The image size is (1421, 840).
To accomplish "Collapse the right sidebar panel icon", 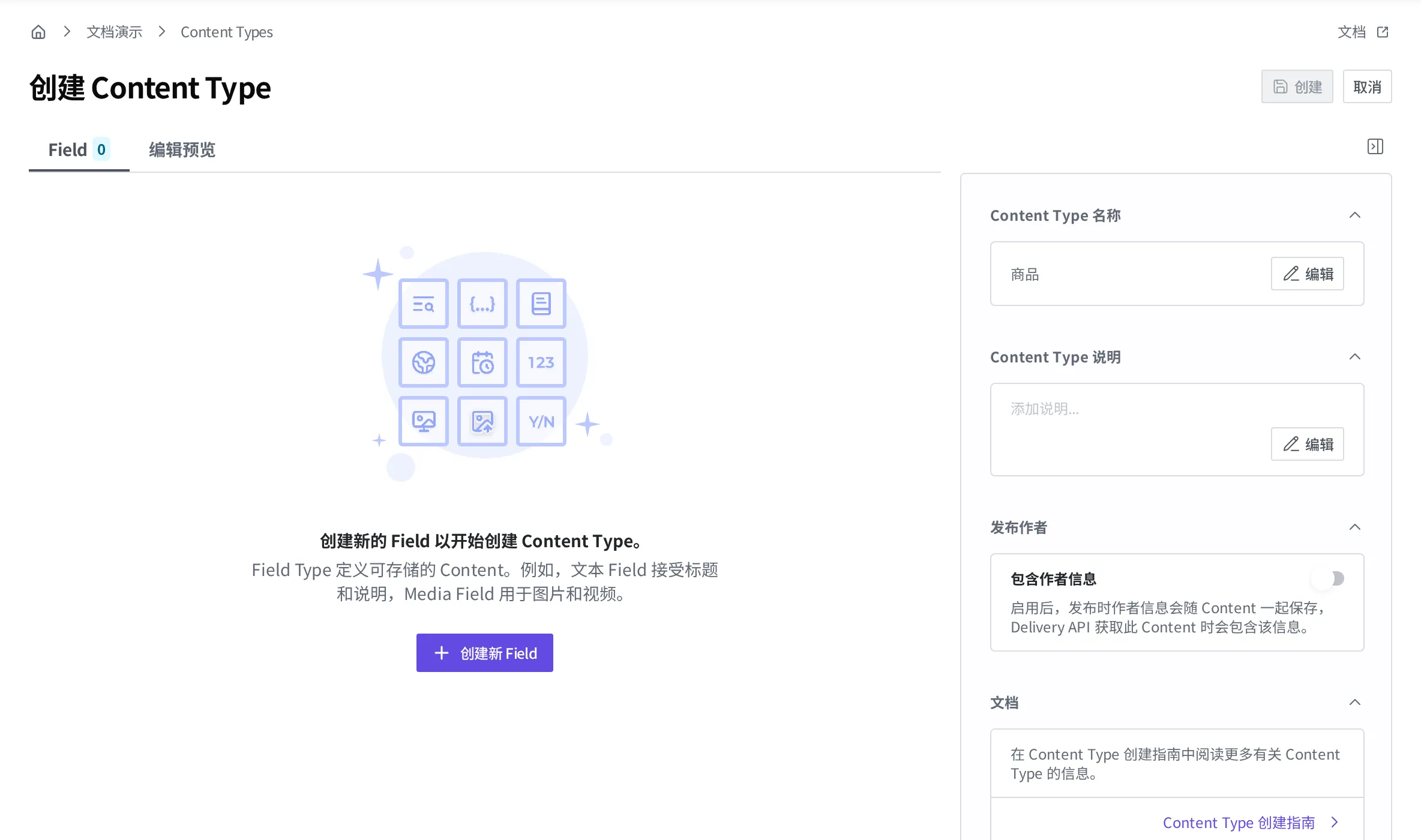I will pyautogui.click(x=1375, y=146).
